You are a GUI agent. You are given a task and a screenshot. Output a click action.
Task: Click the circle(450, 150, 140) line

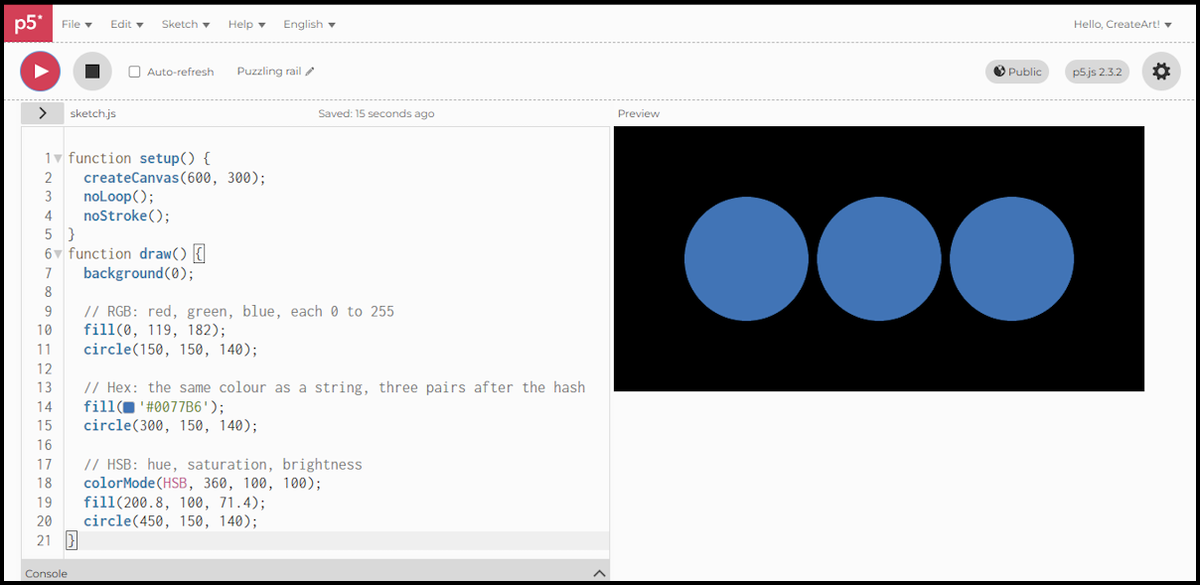point(171,521)
